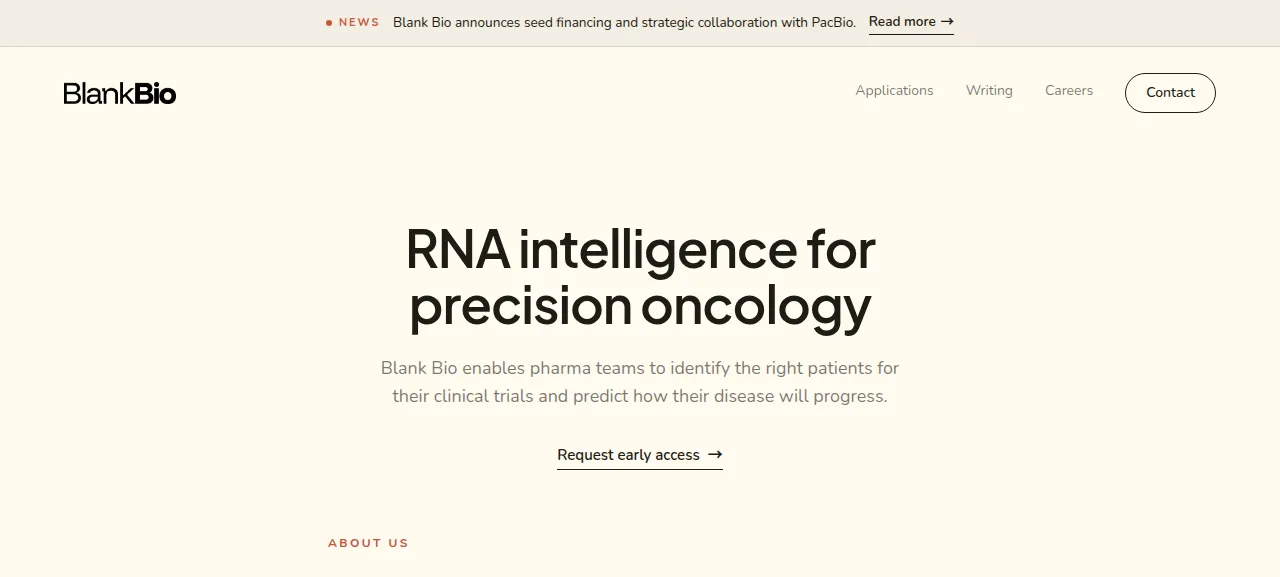Click the bold 'Bio' part of the logo
The height and width of the screenshot is (577, 1280).
coord(155,93)
